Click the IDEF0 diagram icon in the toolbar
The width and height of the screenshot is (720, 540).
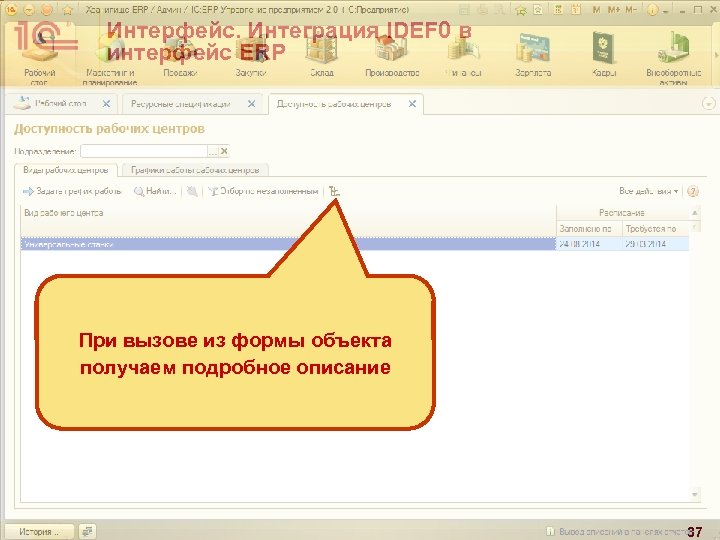click(334, 191)
